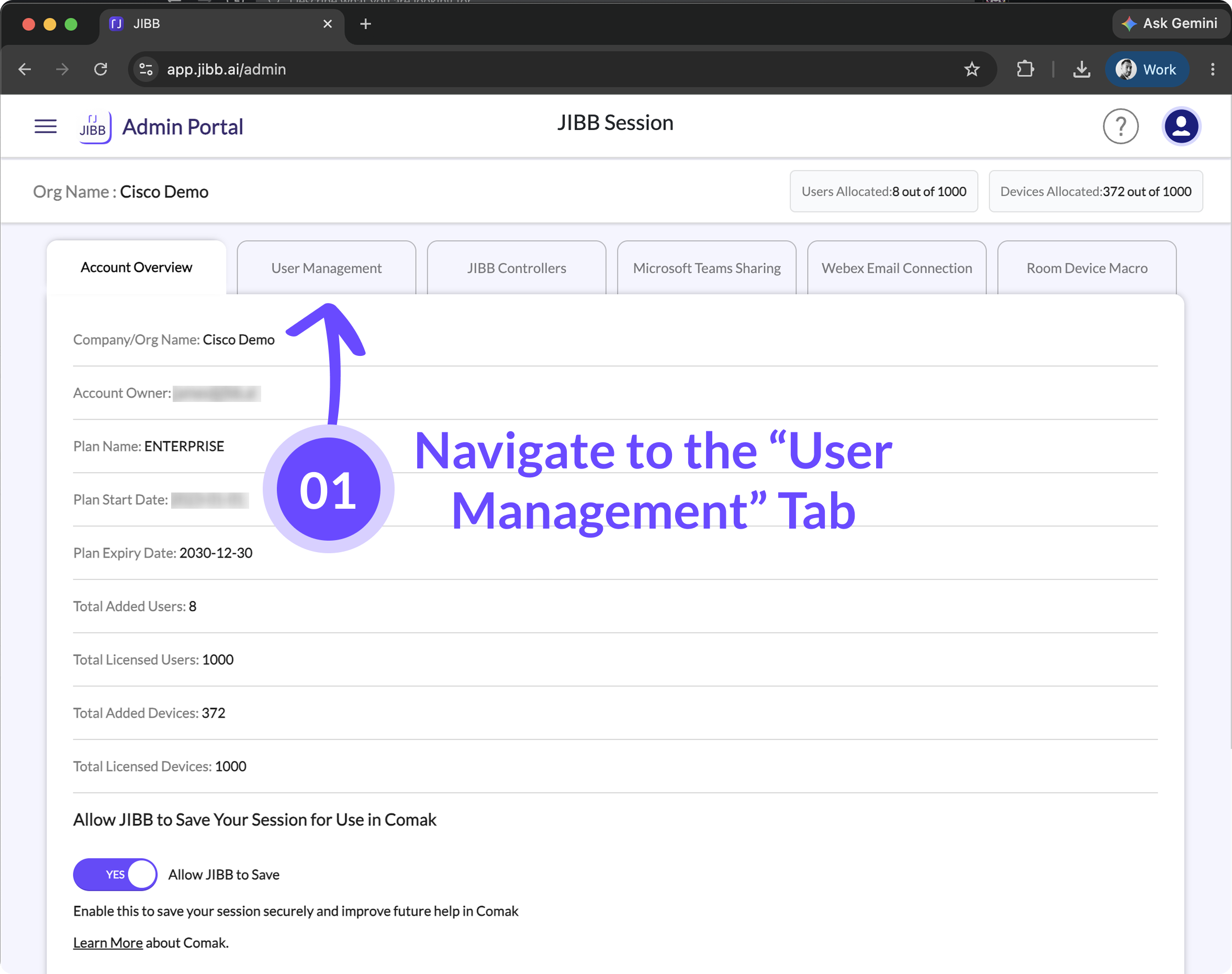Screen dimensions: 1232x974
Task: Open the help question mark icon
Action: pos(1120,126)
